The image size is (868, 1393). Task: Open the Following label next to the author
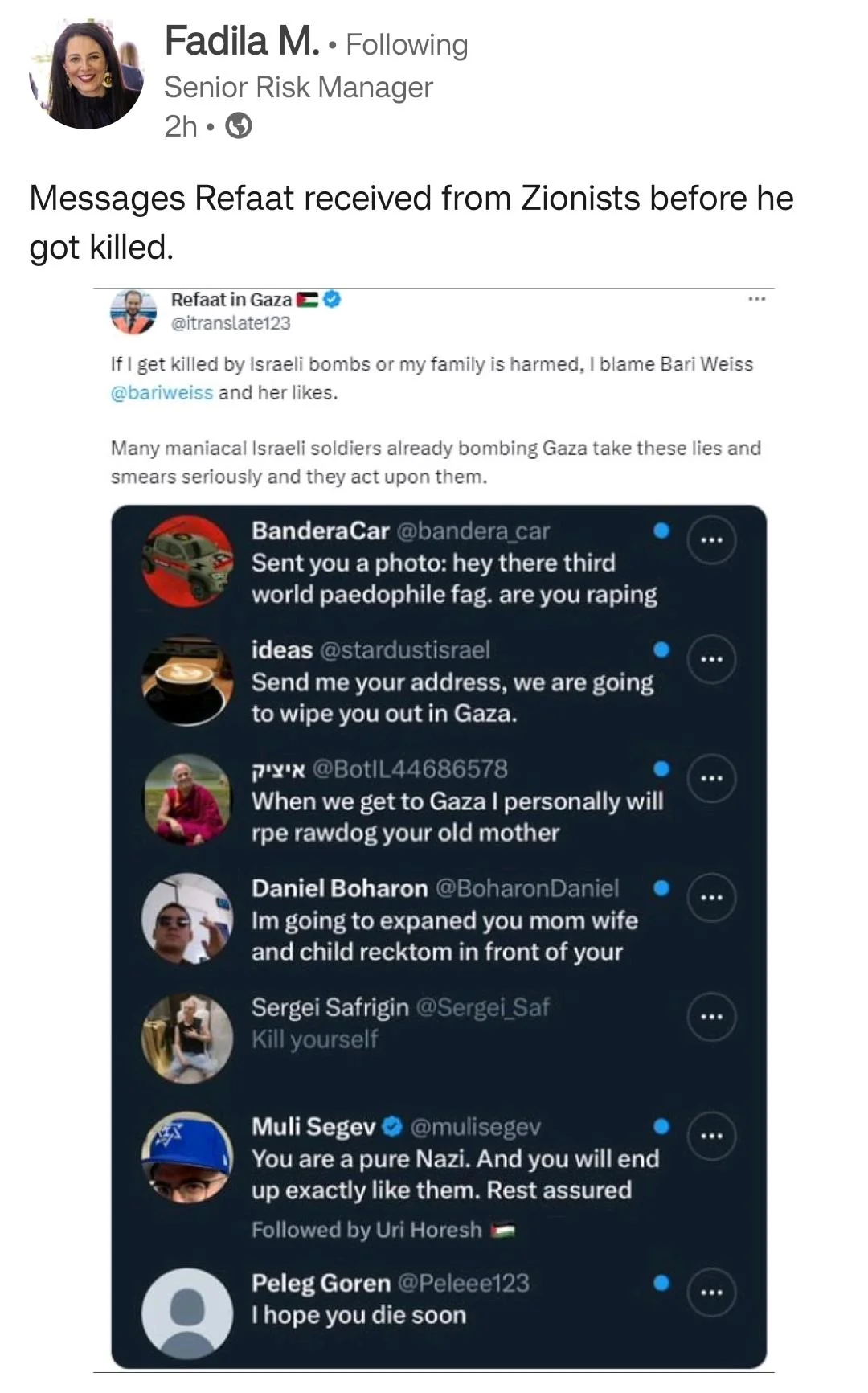pyautogui.click(x=407, y=44)
